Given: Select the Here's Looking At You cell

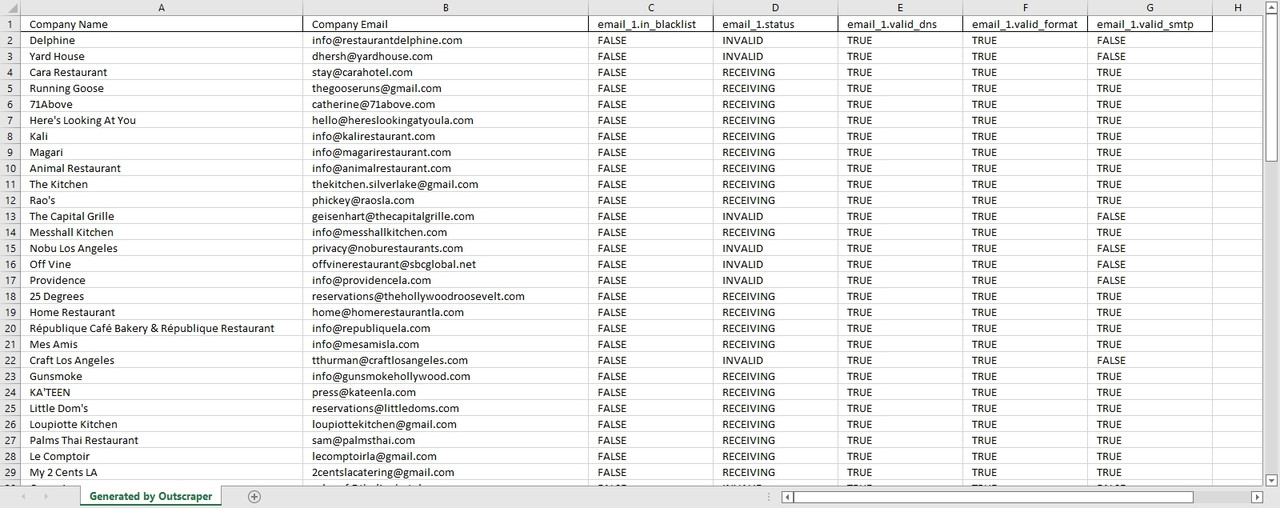Looking at the screenshot, I should (163, 120).
